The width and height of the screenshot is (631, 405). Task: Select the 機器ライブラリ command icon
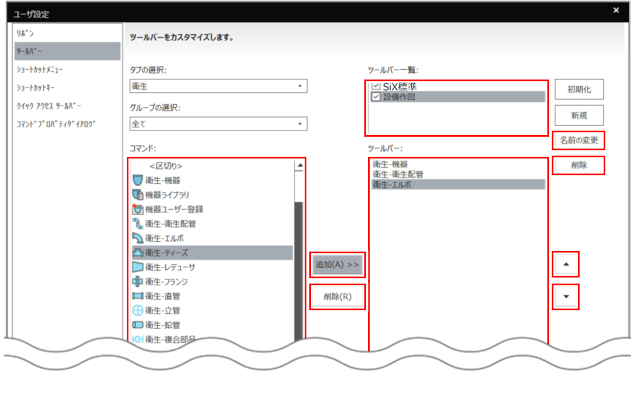(138, 195)
